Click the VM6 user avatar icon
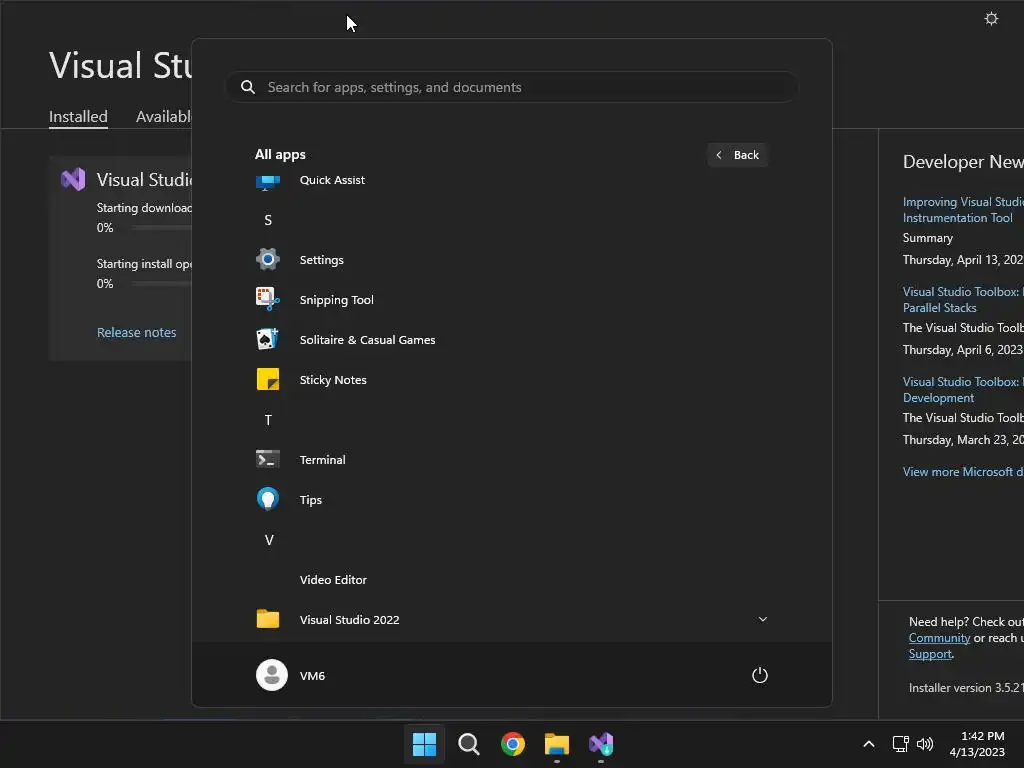Viewport: 1024px width, 768px height. pyautogui.click(x=272, y=675)
